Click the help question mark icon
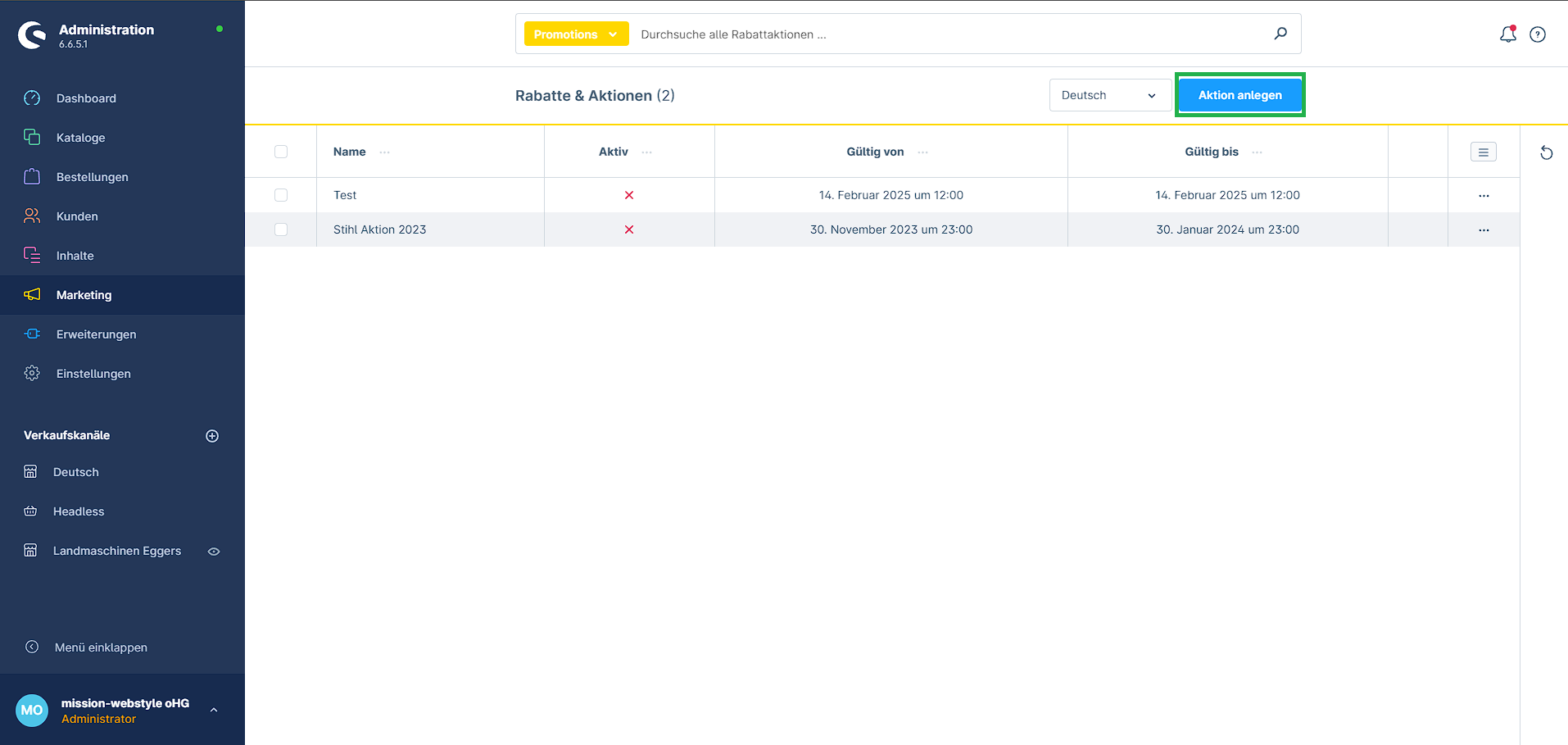 pyautogui.click(x=1538, y=34)
